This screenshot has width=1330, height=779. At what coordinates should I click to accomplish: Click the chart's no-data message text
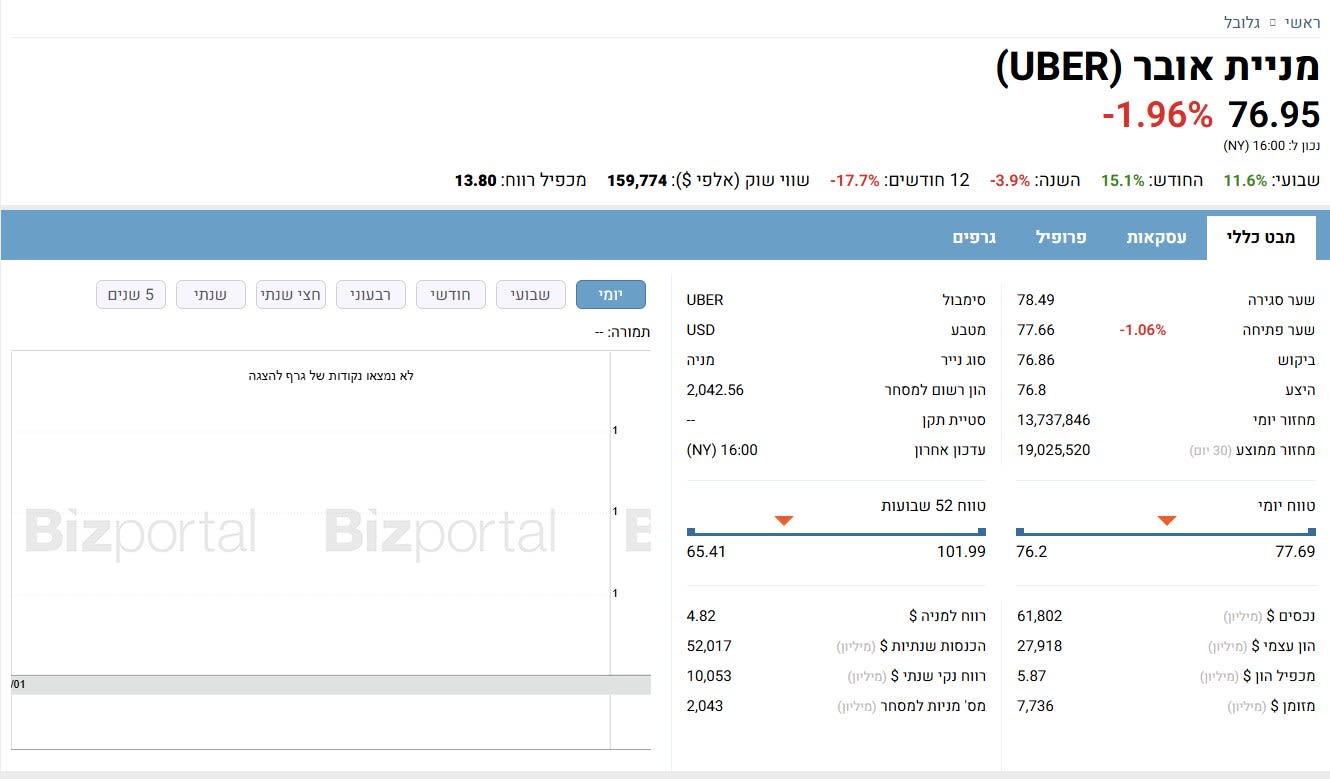coord(331,376)
